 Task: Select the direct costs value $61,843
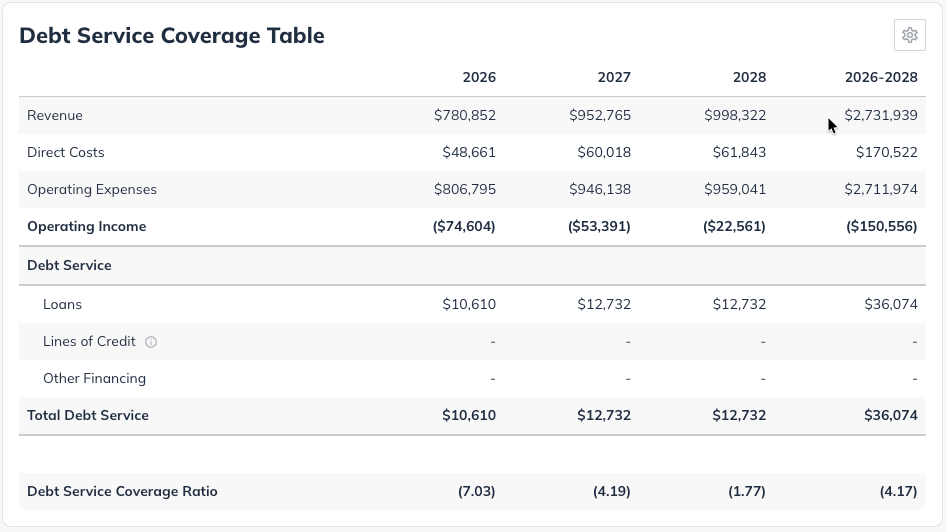tap(739, 152)
